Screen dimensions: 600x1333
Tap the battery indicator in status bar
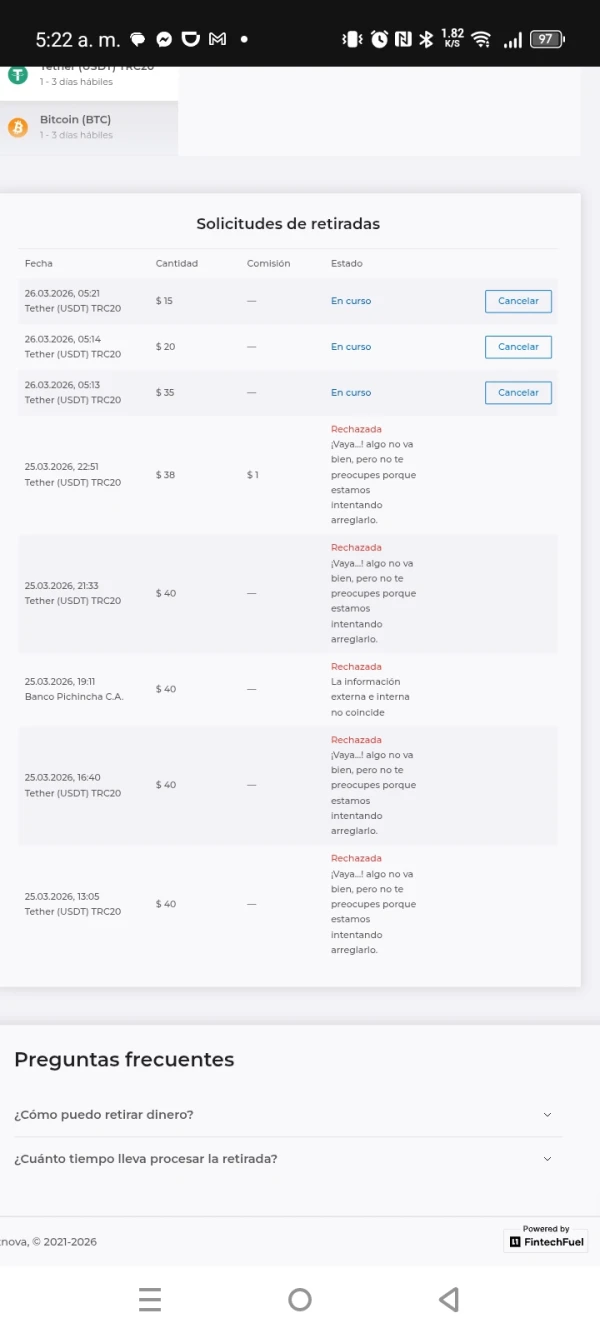click(x=546, y=40)
